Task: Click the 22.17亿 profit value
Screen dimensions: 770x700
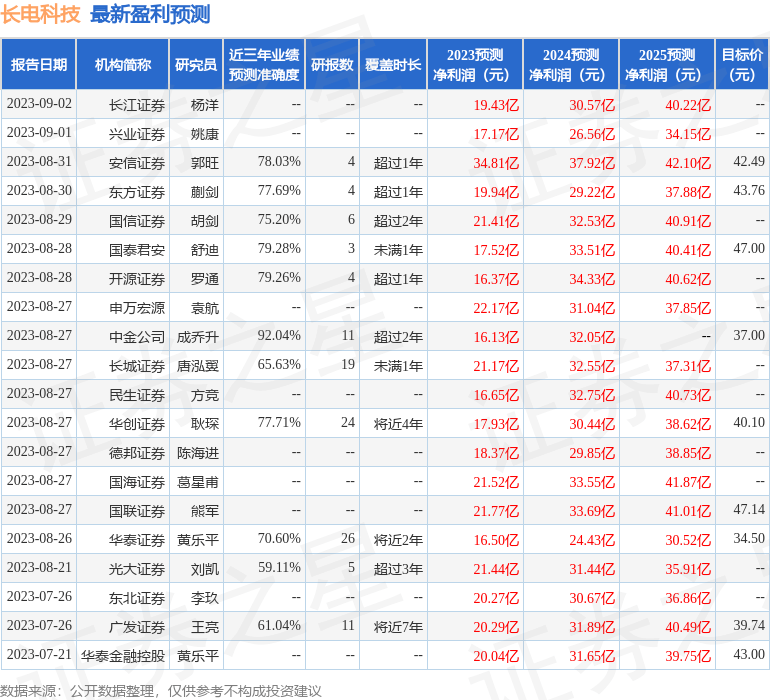Action: pos(496,308)
